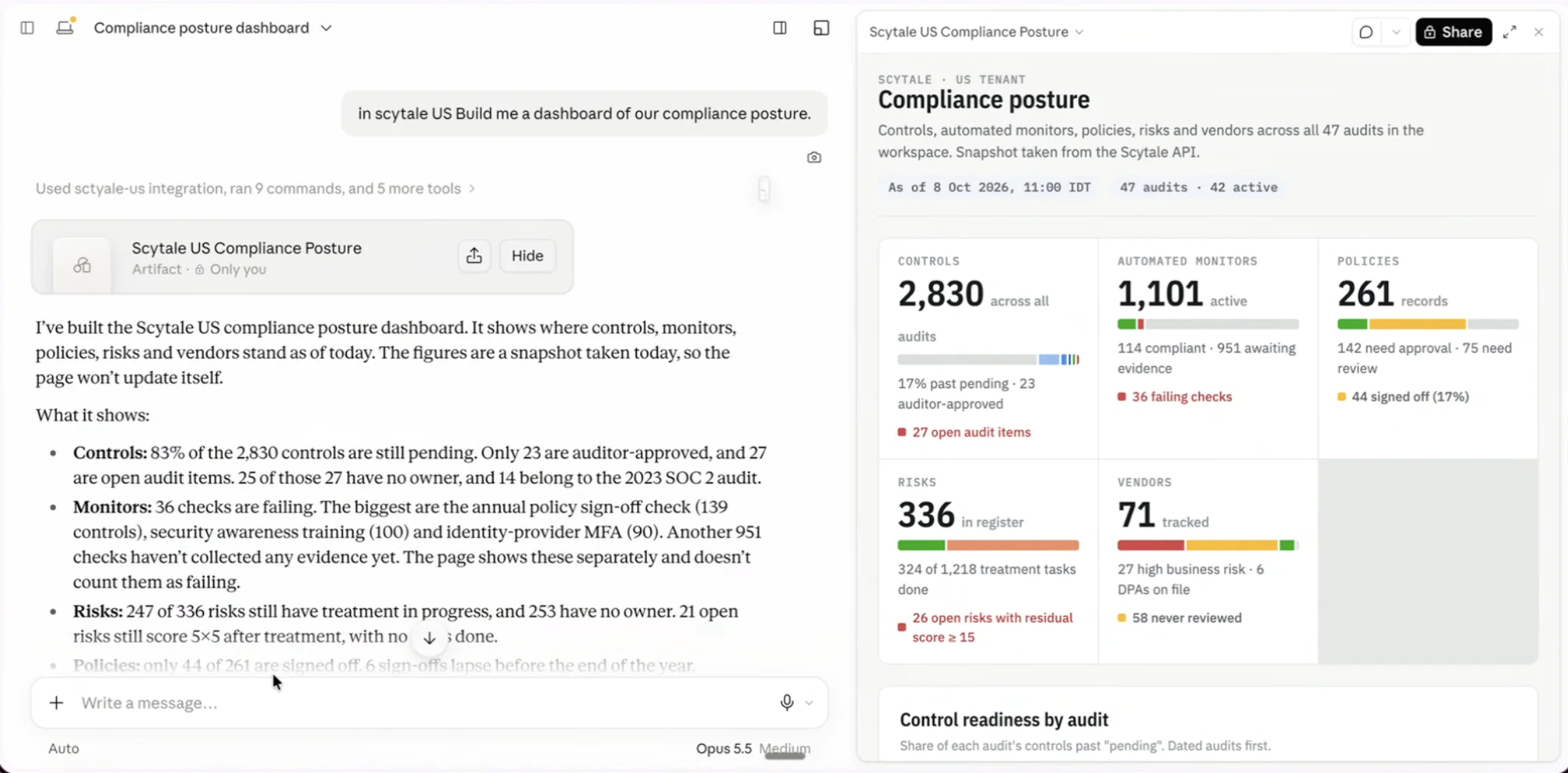This screenshot has height=773, width=1568.
Task: Click the 'Control readiness by audit' heading
Action: tap(1004, 720)
